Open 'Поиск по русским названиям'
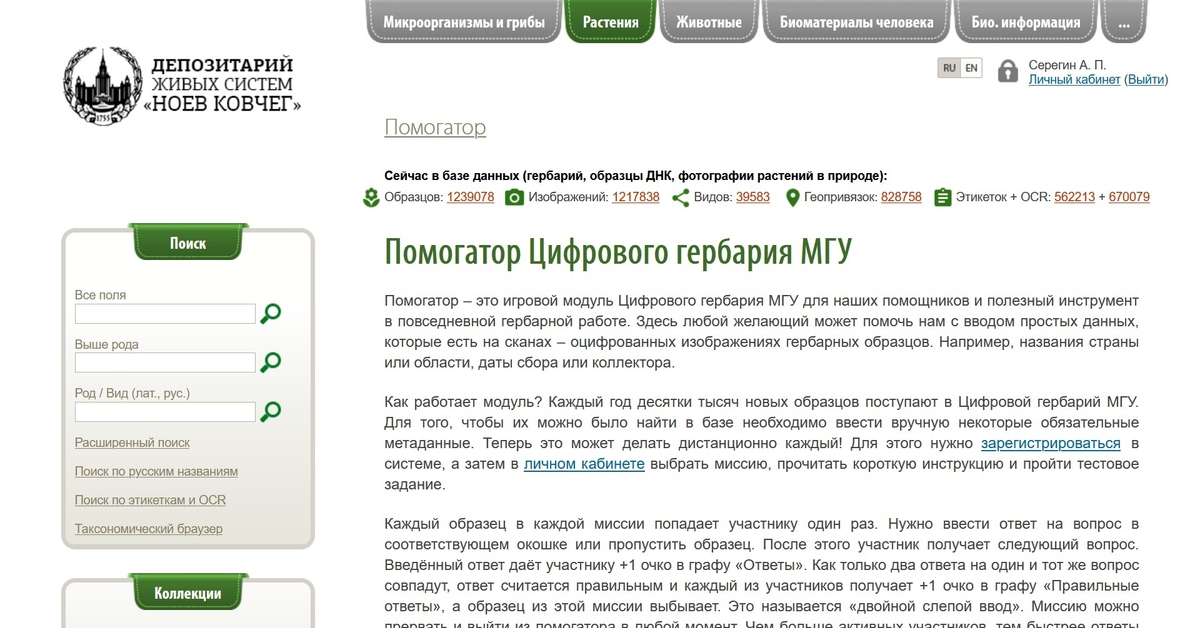The height and width of the screenshot is (628, 1200). [156, 471]
